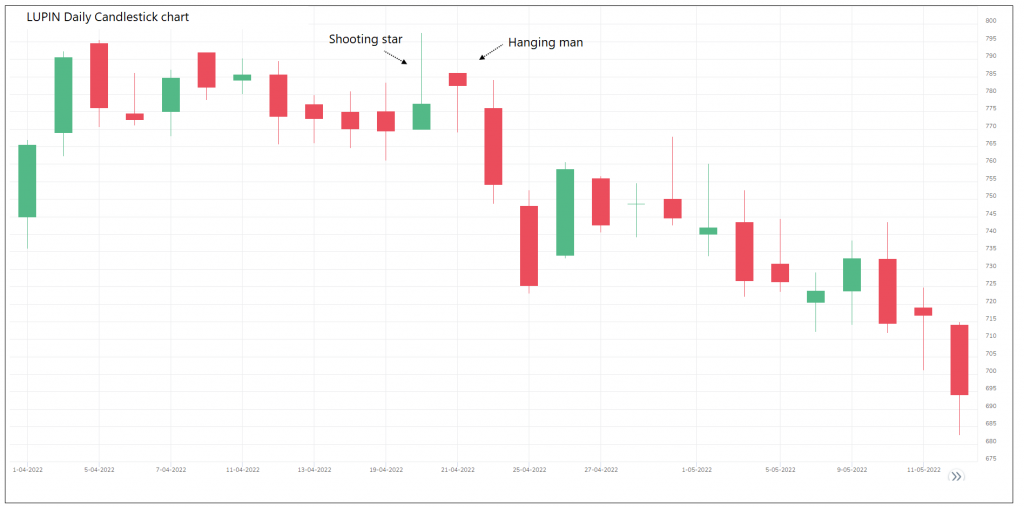Click the 9-05-2022 date axis label
1024x507 pixels.
click(852, 469)
